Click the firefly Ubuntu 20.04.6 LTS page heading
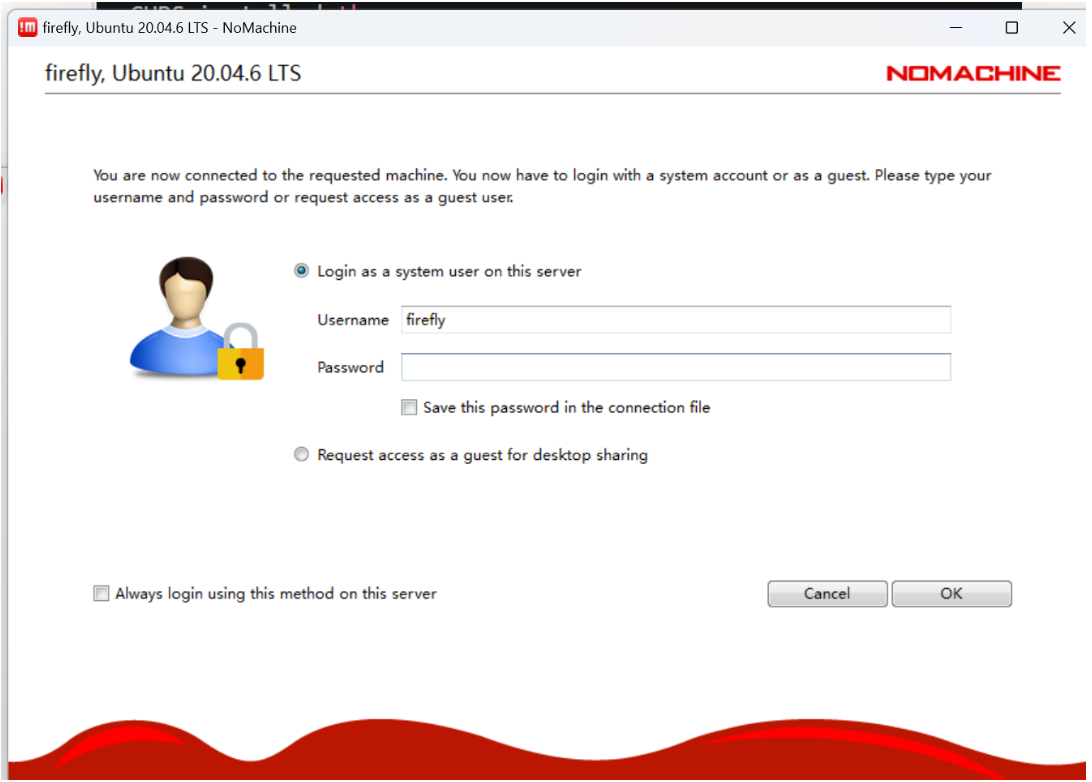The height and width of the screenshot is (782, 1092). coord(173,73)
